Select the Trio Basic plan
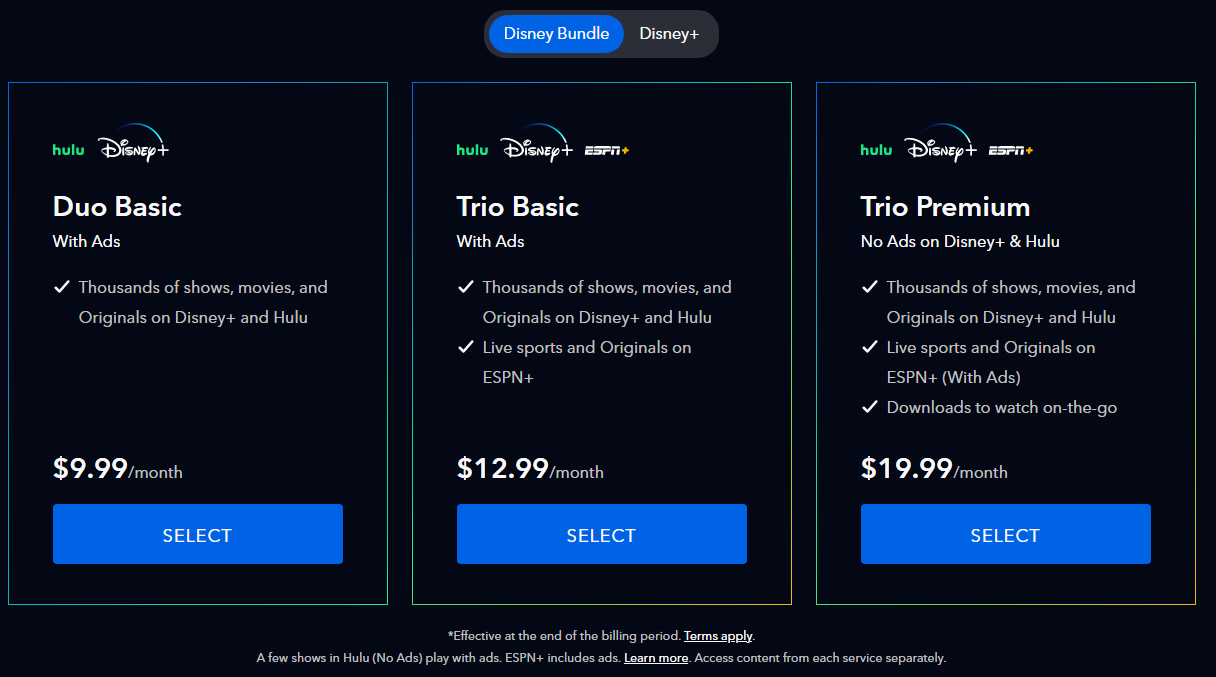This screenshot has height=677, width=1216. tap(601, 534)
